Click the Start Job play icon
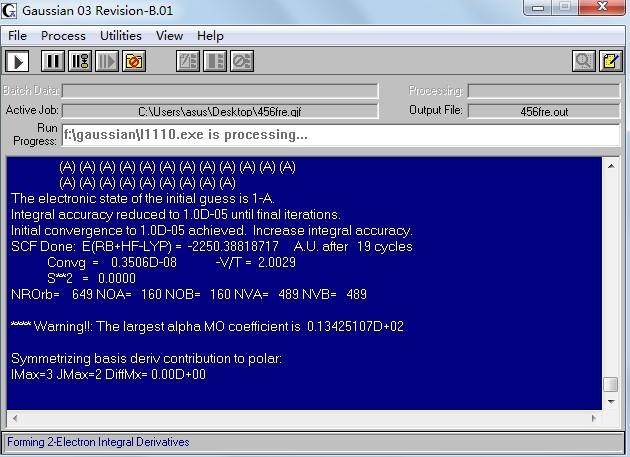 coord(17,61)
